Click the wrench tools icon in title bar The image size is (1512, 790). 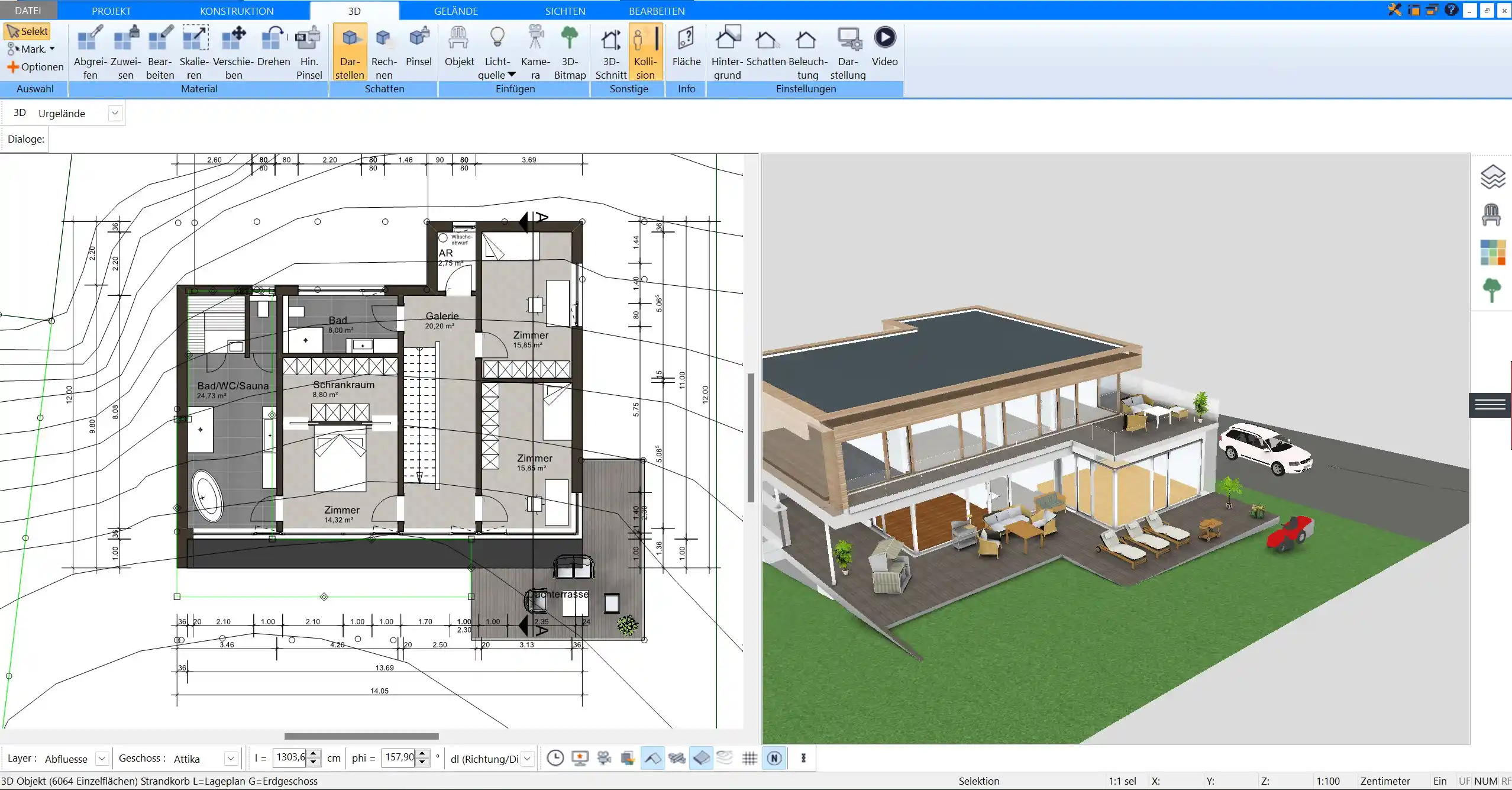1395,9
